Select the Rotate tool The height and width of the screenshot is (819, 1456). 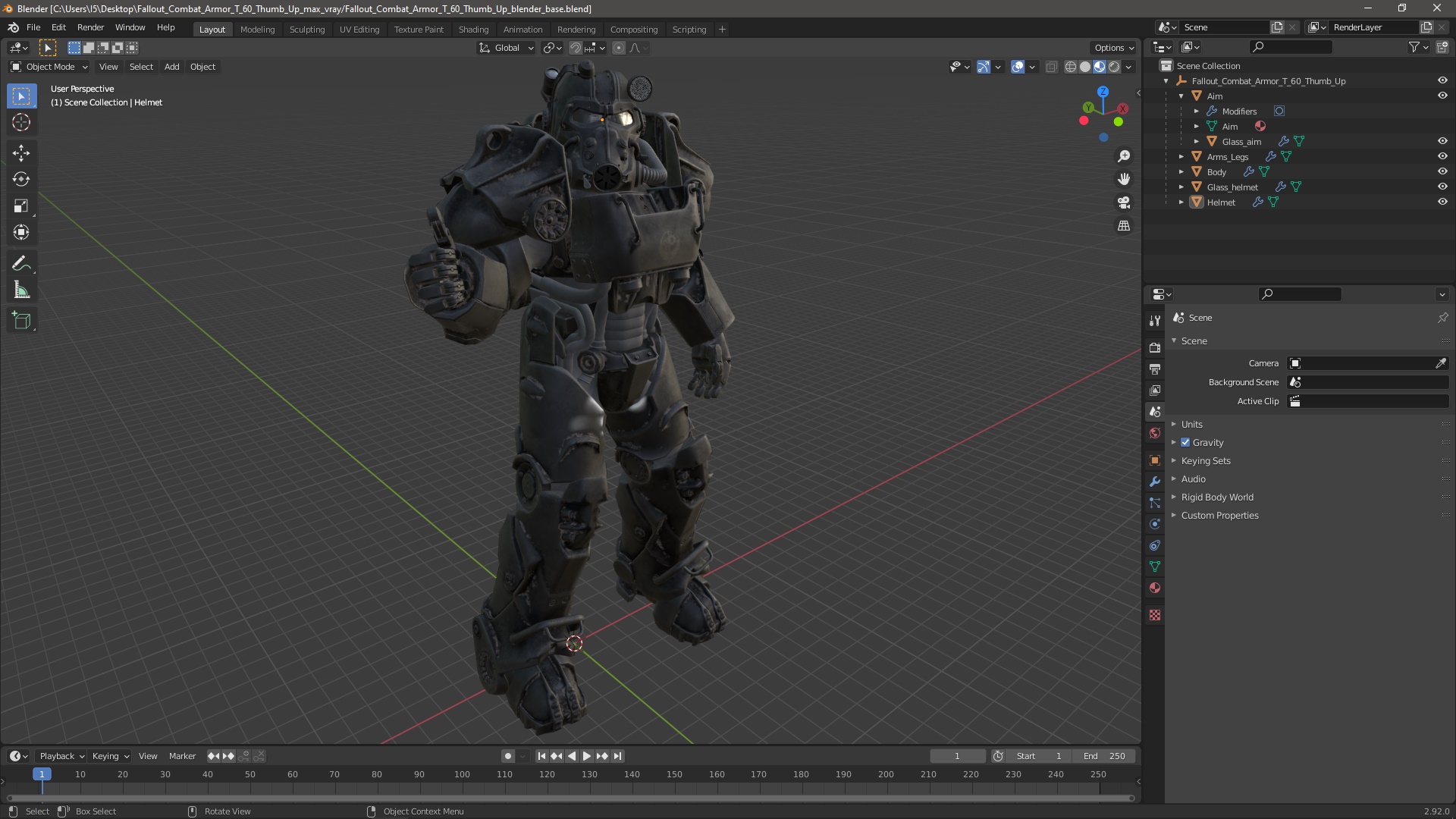pos(21,179)
